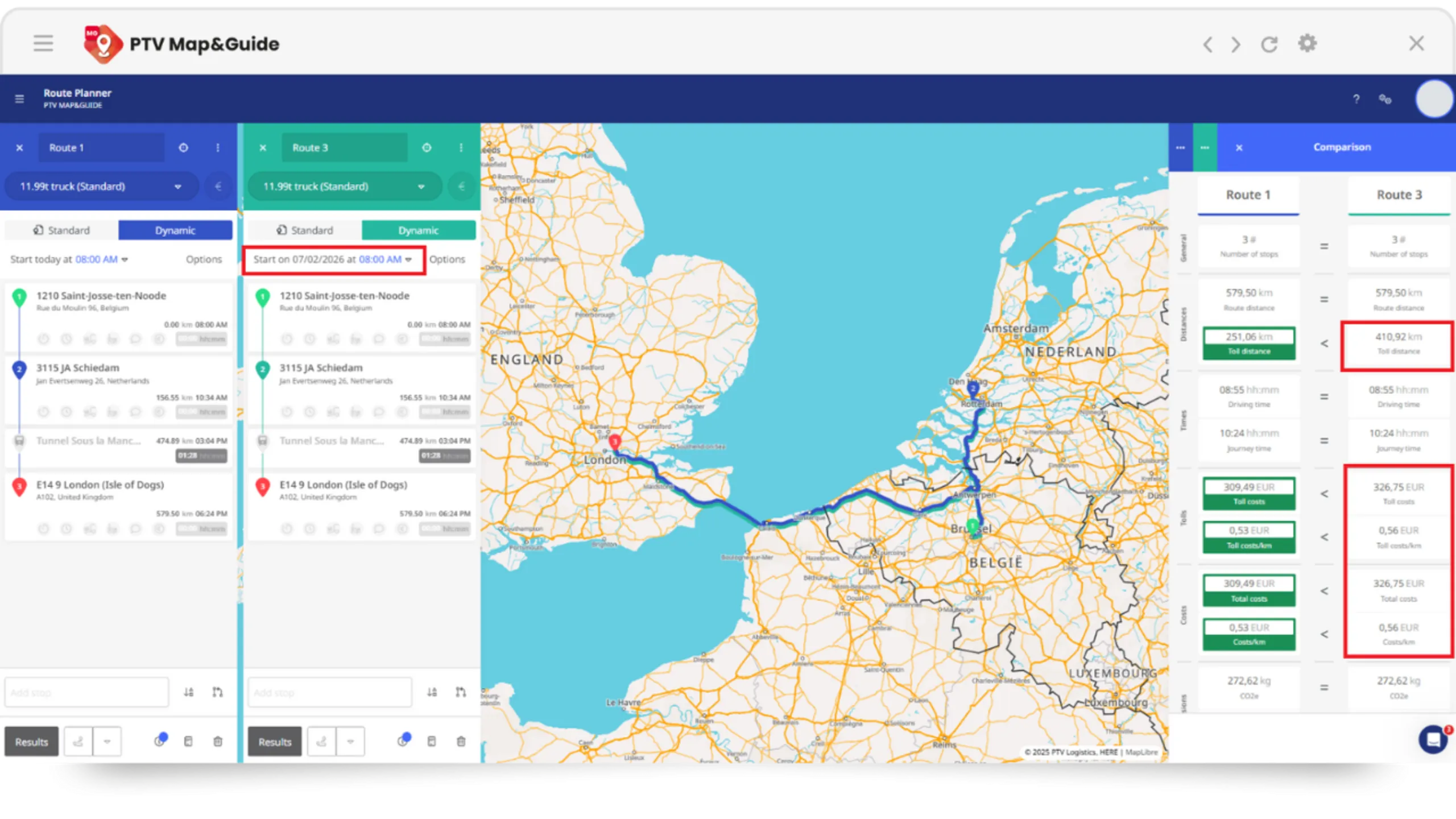Open the chat support bubble icon
Viewport: 1456px width, 819px height.
pos(1433,740)
